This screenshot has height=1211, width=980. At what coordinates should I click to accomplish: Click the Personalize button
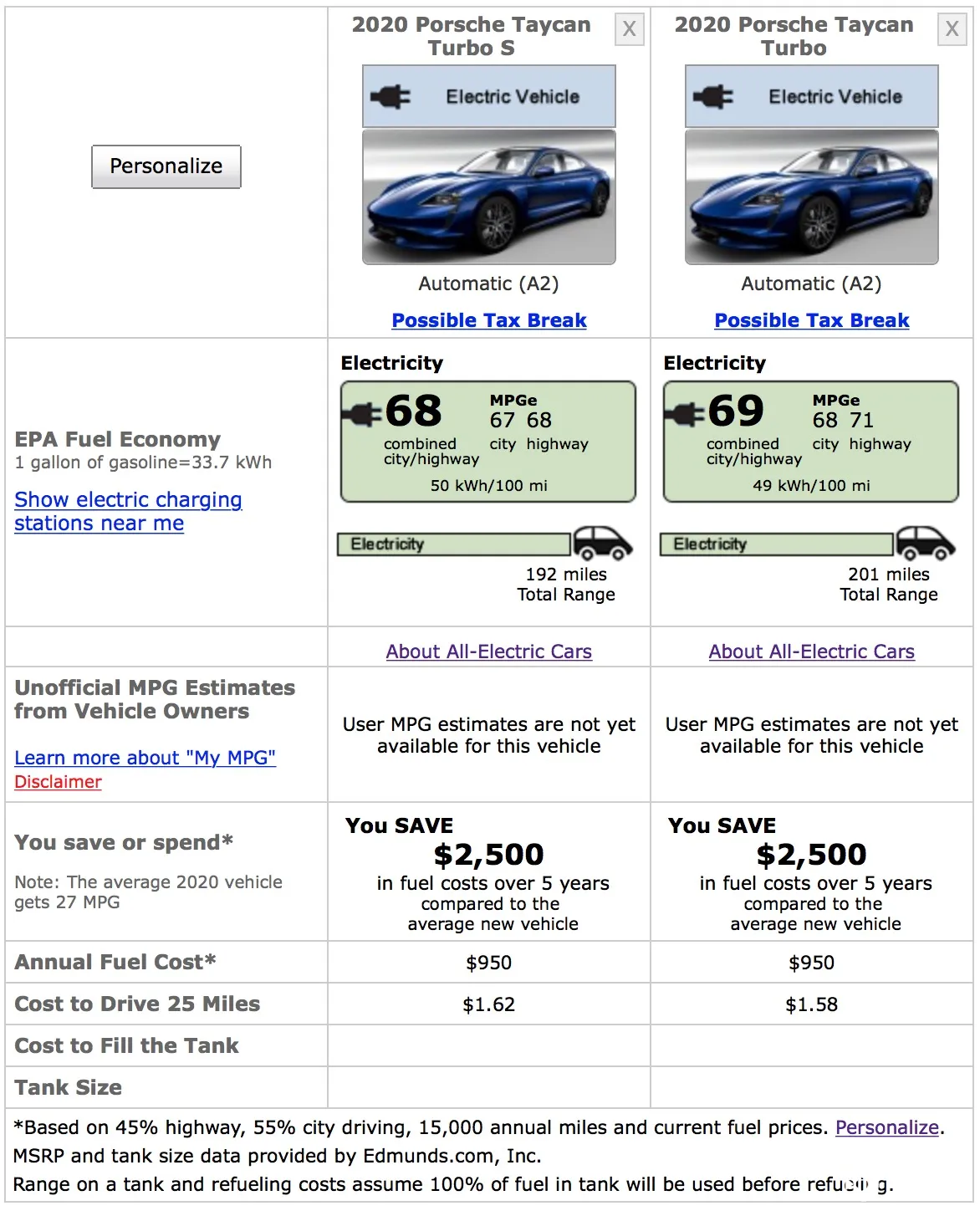pyautogui.click(x=166, y=166)
